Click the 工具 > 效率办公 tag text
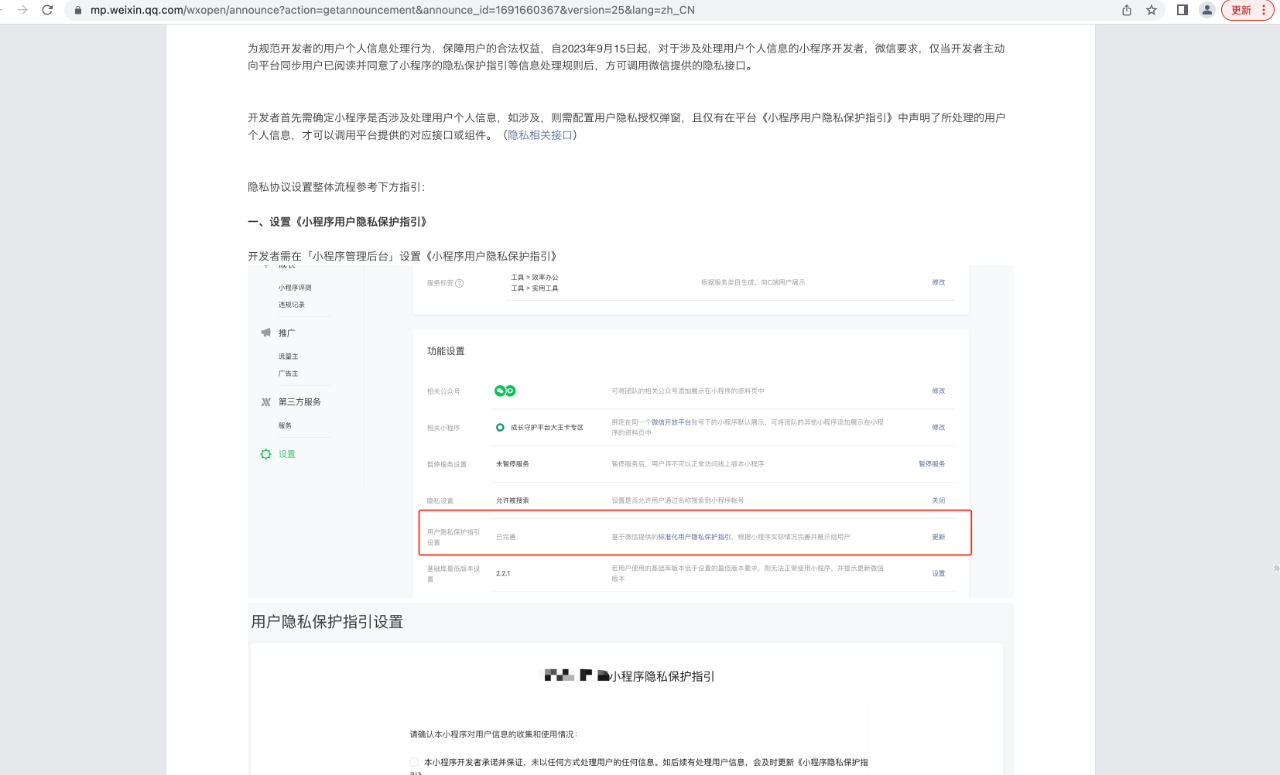The width and height of the screenshot is (1280, 775). coord(535,277)
